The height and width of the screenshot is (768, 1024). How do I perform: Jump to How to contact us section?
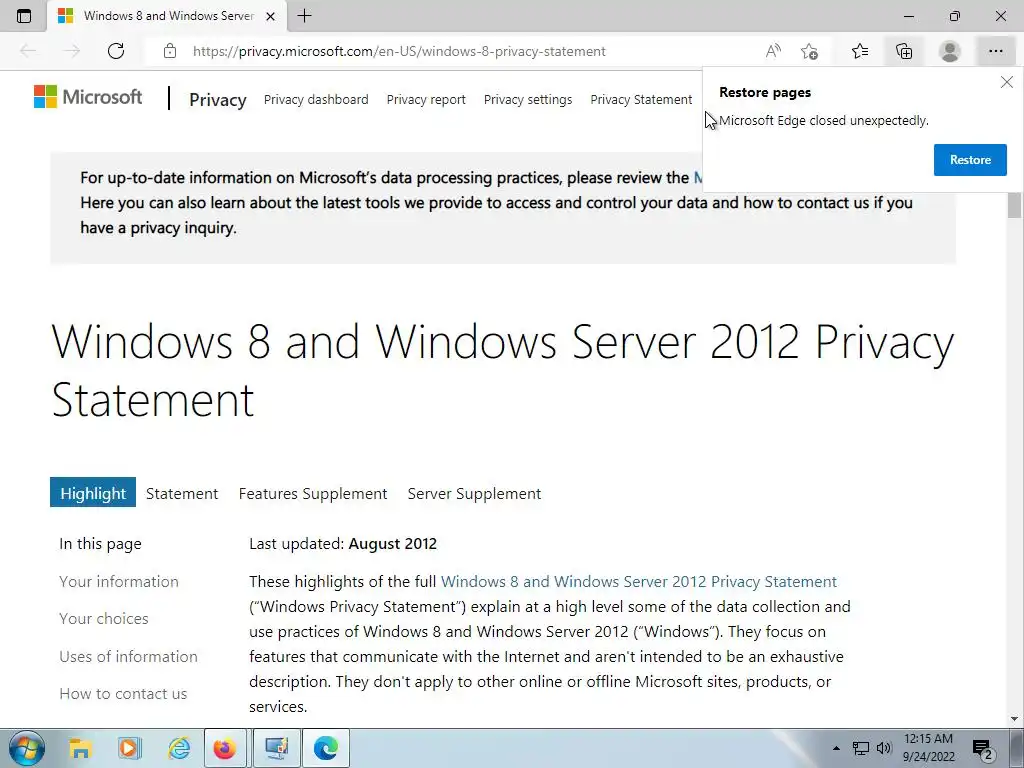123,694
